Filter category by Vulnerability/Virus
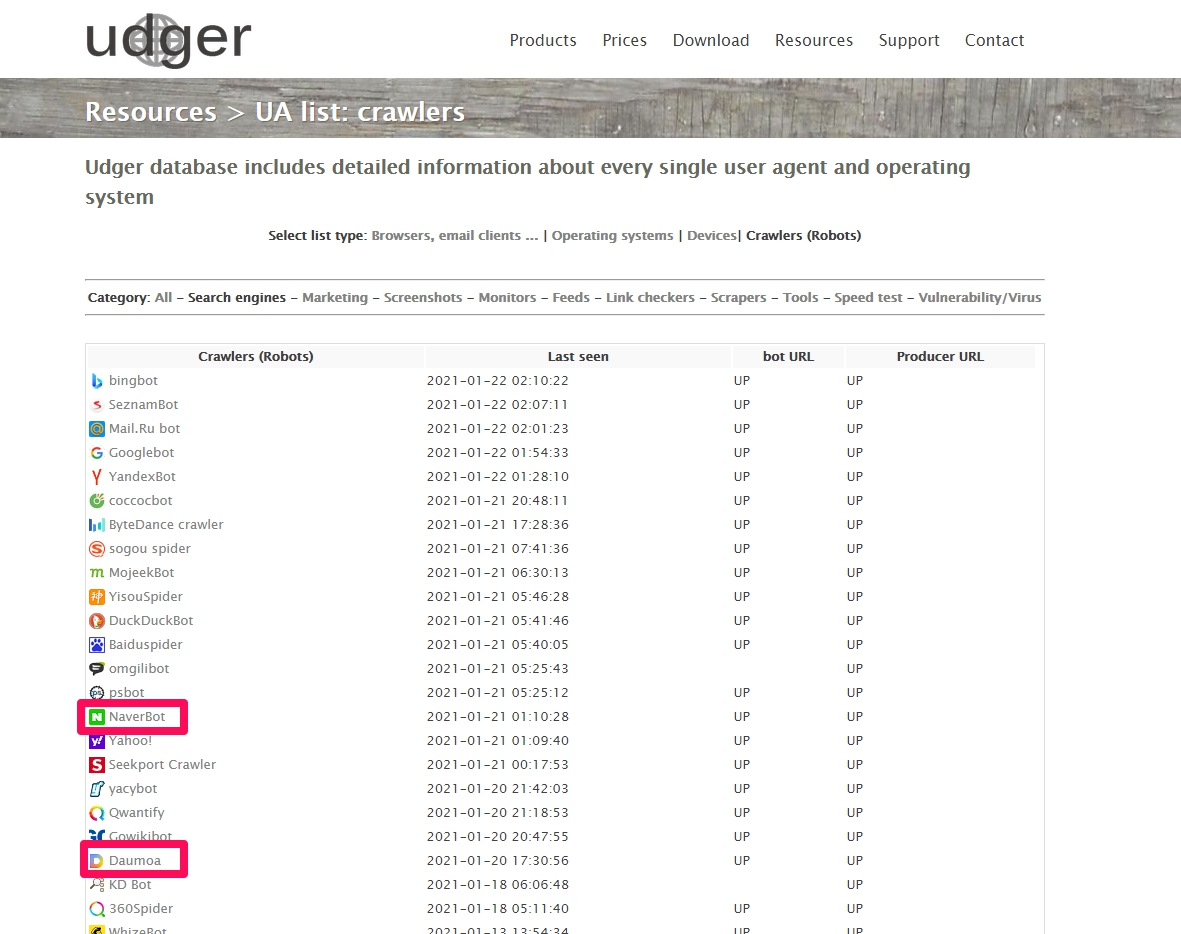Viewport: 1181px width, 934px height. pyautogui.click(x=980, y=298)
